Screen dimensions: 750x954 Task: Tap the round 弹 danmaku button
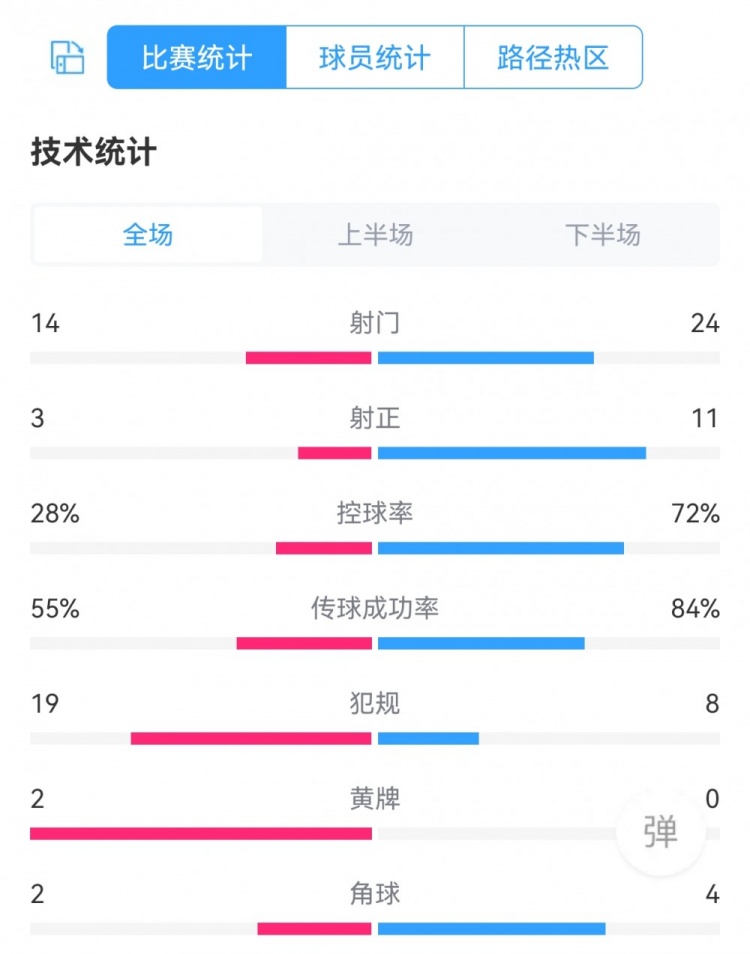coord(660,832)
